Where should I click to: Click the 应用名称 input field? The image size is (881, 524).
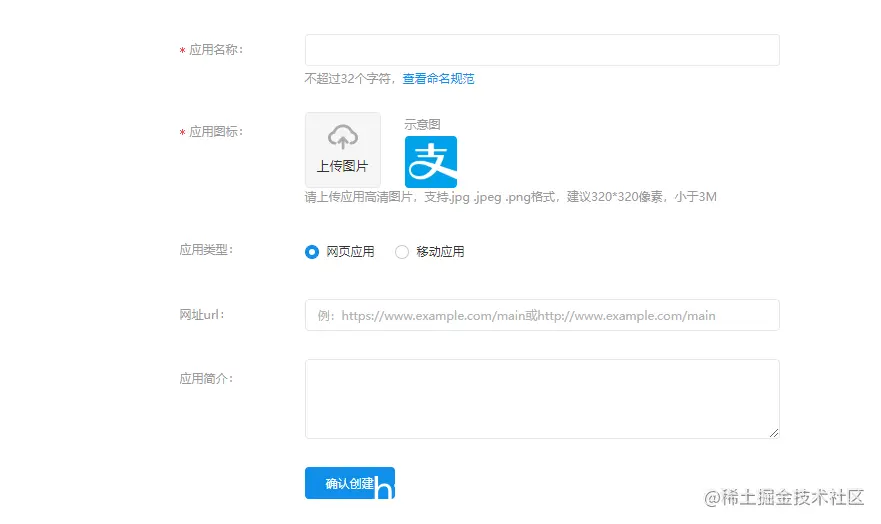542,50
